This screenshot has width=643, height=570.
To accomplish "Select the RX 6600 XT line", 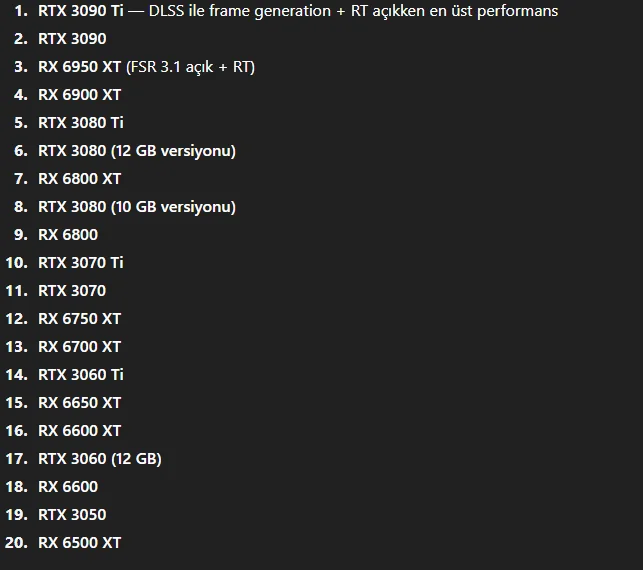I will point(80,431).
